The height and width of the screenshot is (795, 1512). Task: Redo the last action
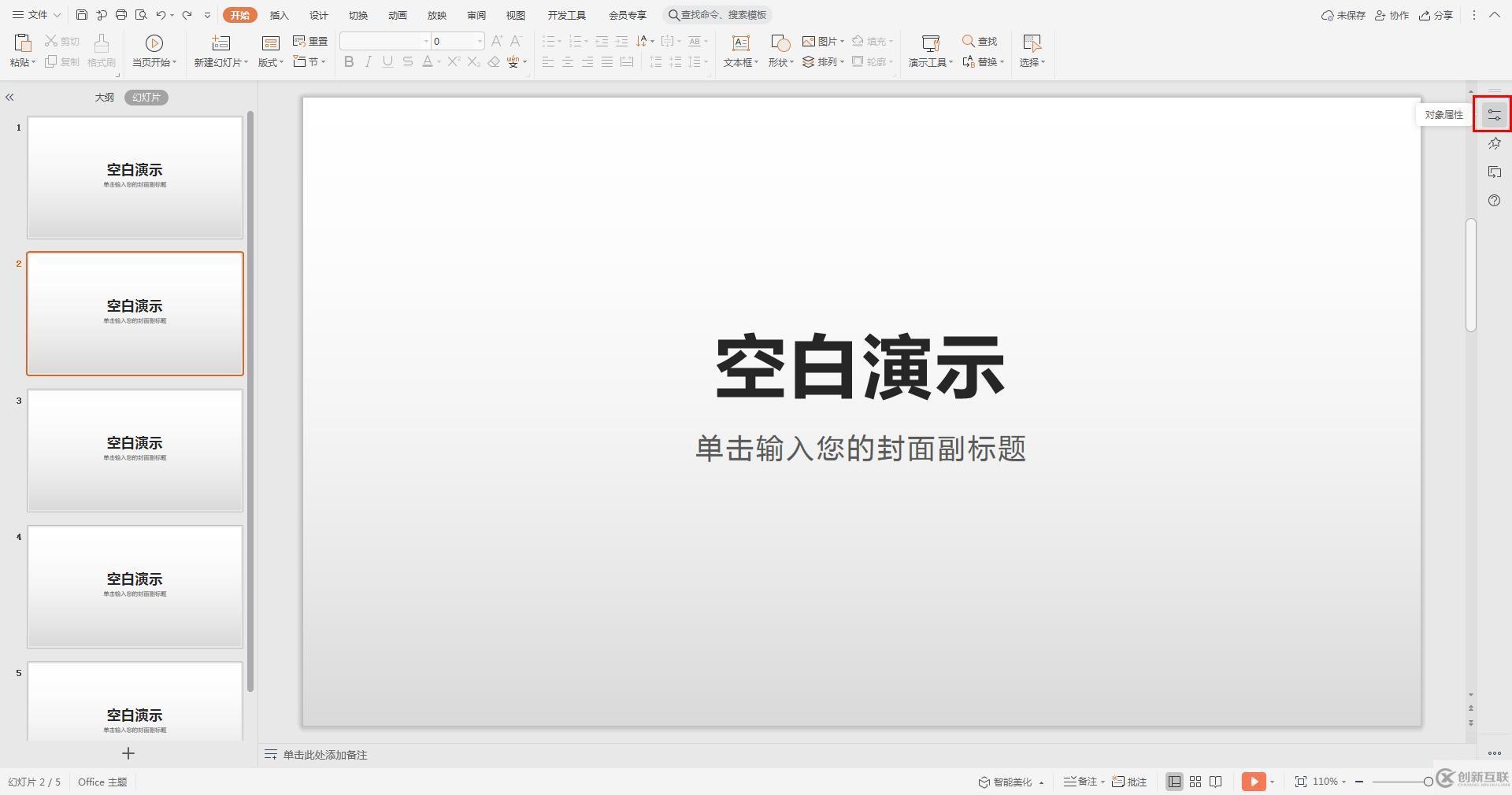187,15
